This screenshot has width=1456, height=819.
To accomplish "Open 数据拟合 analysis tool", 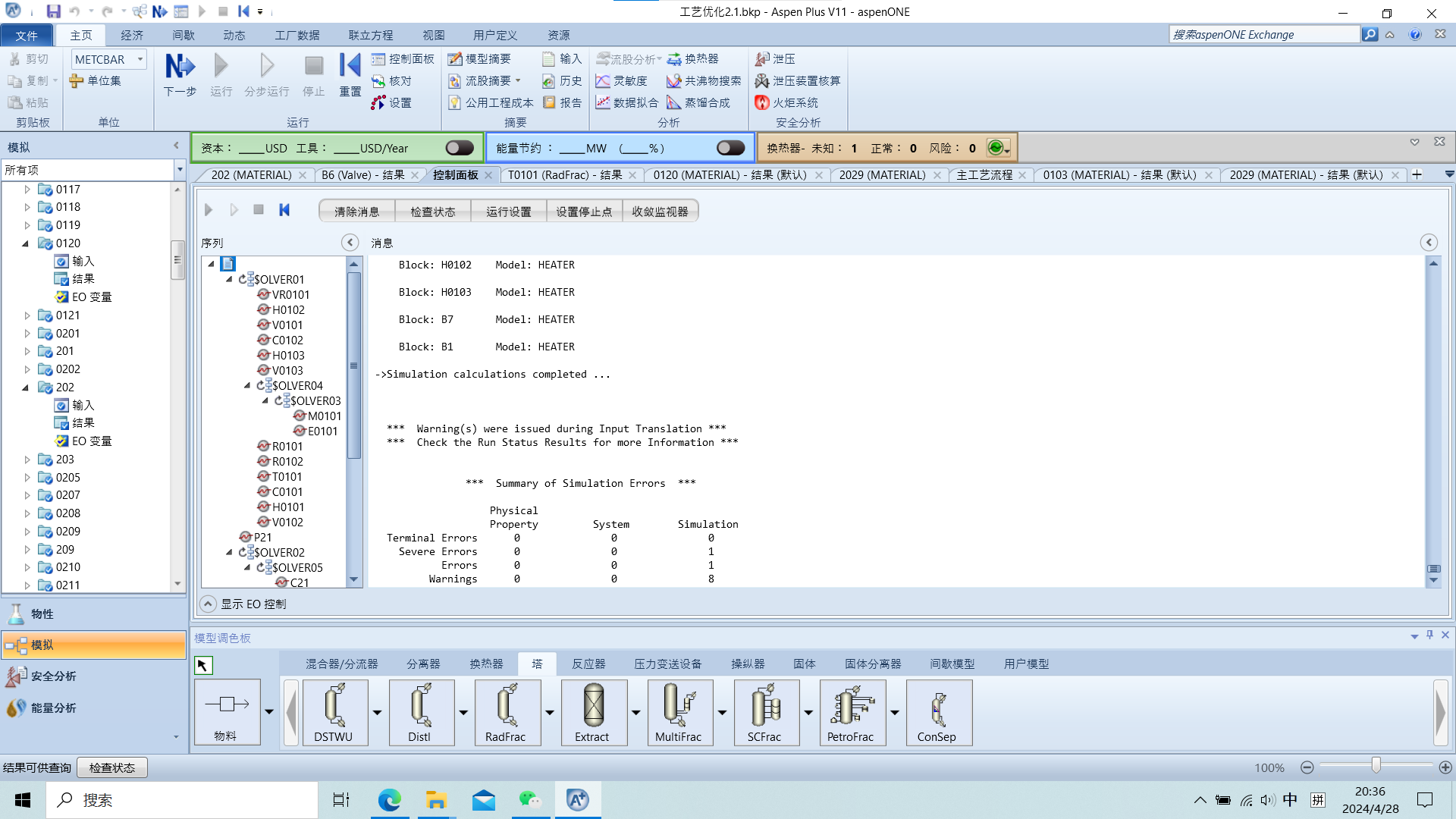I will pyautogui.click(x=627, y=102).
